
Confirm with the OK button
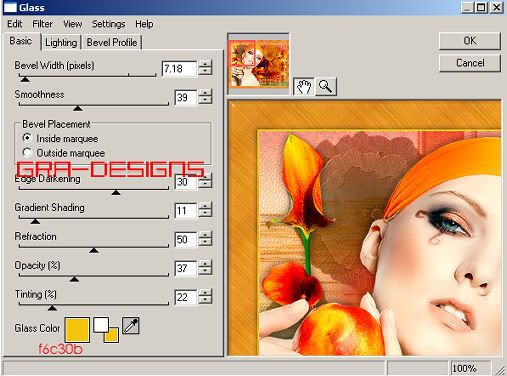(470, 41)
